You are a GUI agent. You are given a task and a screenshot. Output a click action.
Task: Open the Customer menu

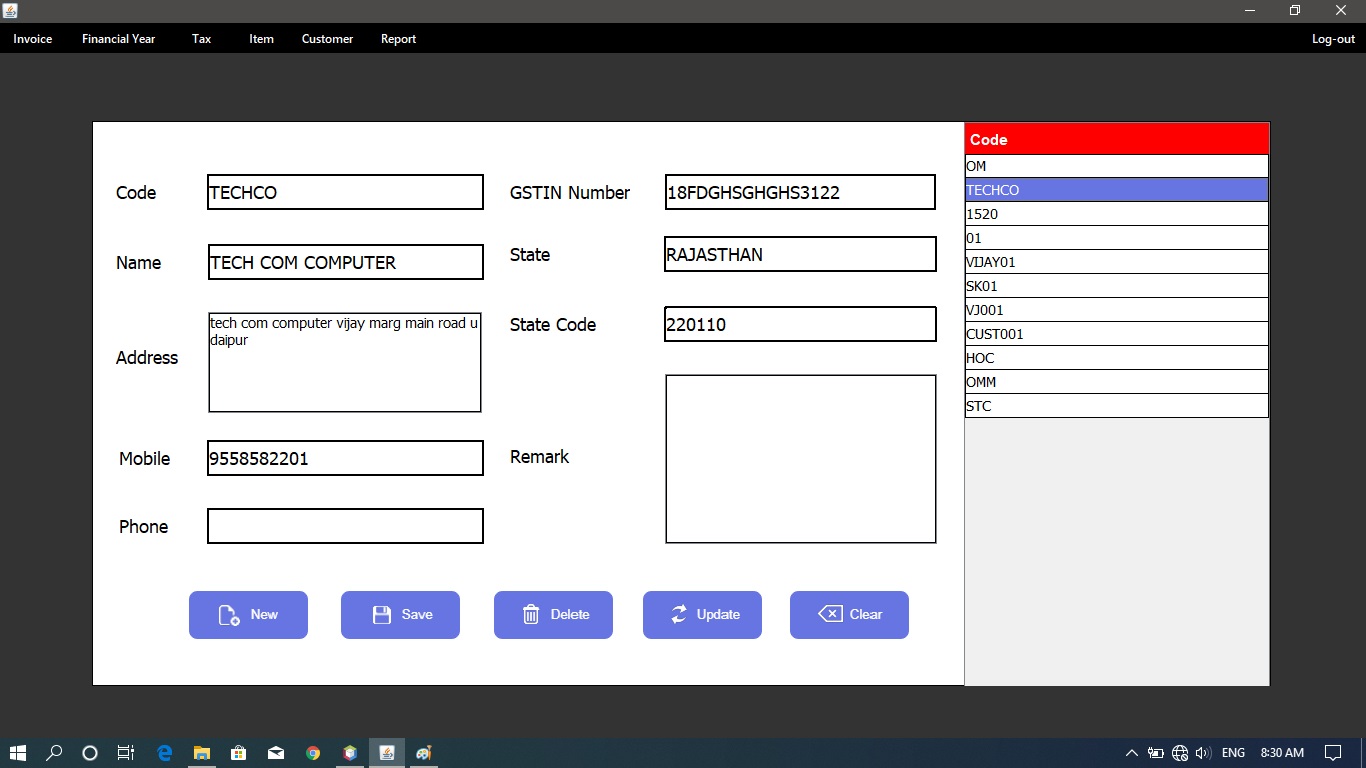click(327, 39)
